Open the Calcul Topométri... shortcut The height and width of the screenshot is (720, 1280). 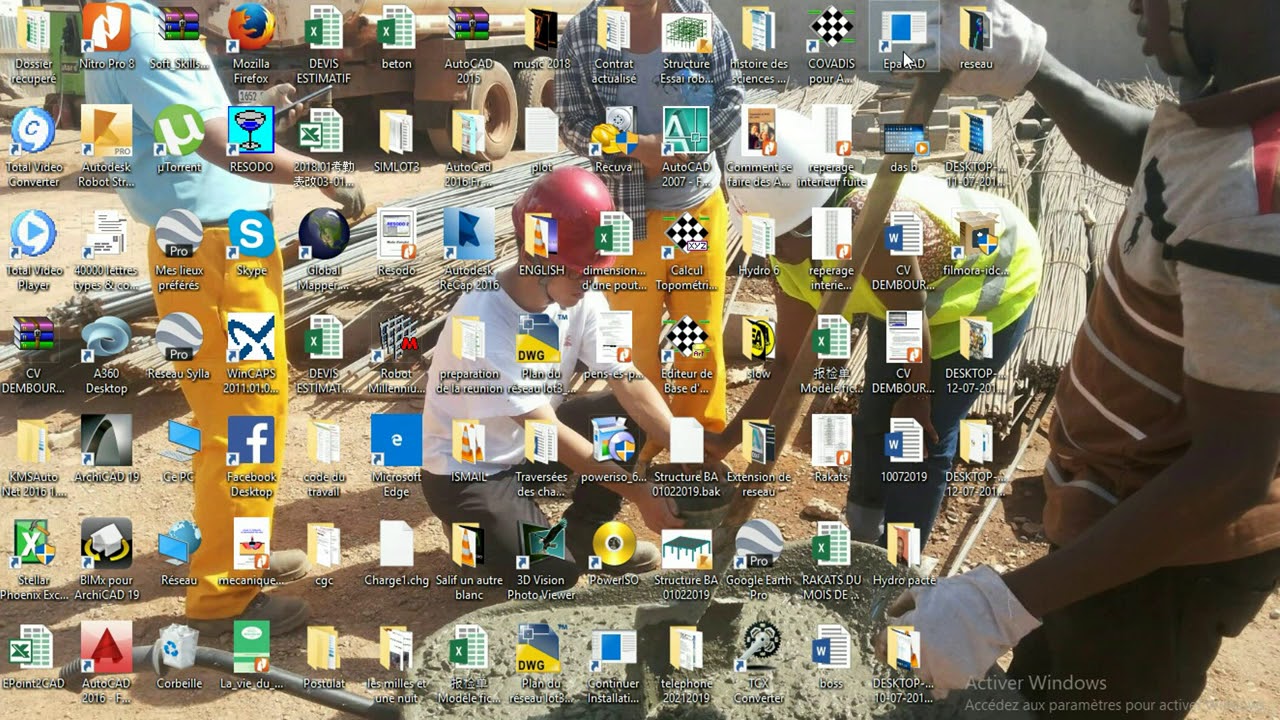click(x=686, y=251)
